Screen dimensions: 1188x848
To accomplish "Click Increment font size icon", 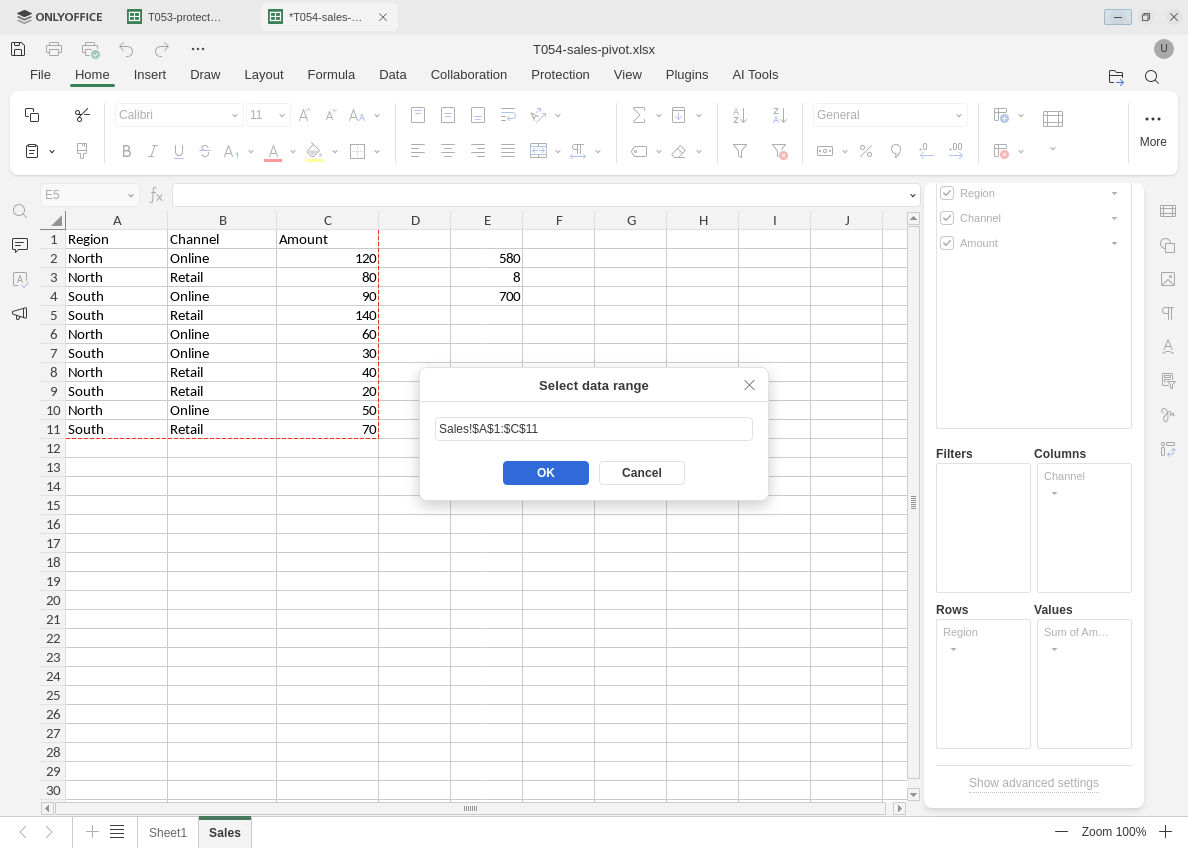I will (305, 114).
